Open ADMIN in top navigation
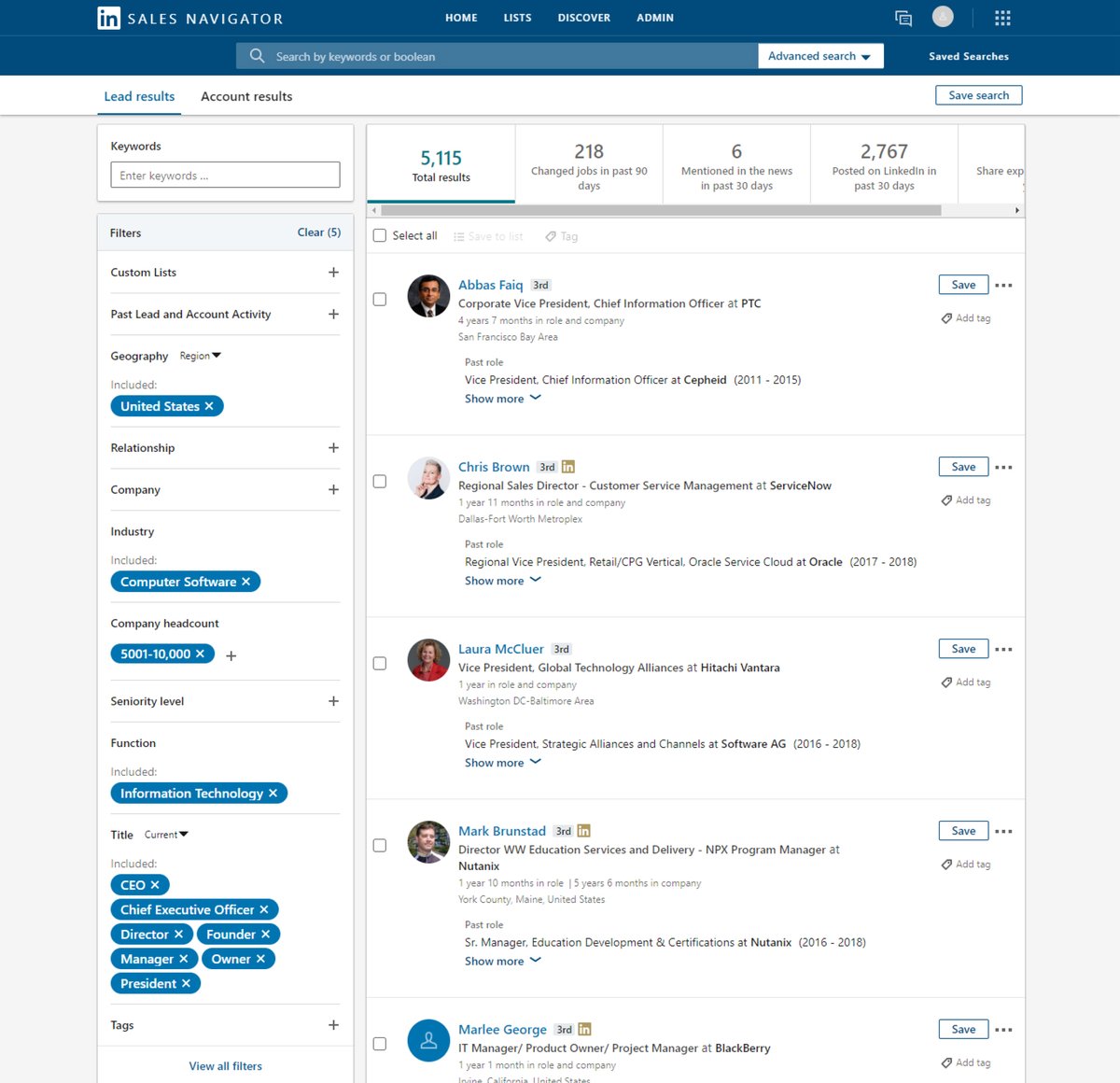This screenshot has width=1120, height=1083. point(655,18)
